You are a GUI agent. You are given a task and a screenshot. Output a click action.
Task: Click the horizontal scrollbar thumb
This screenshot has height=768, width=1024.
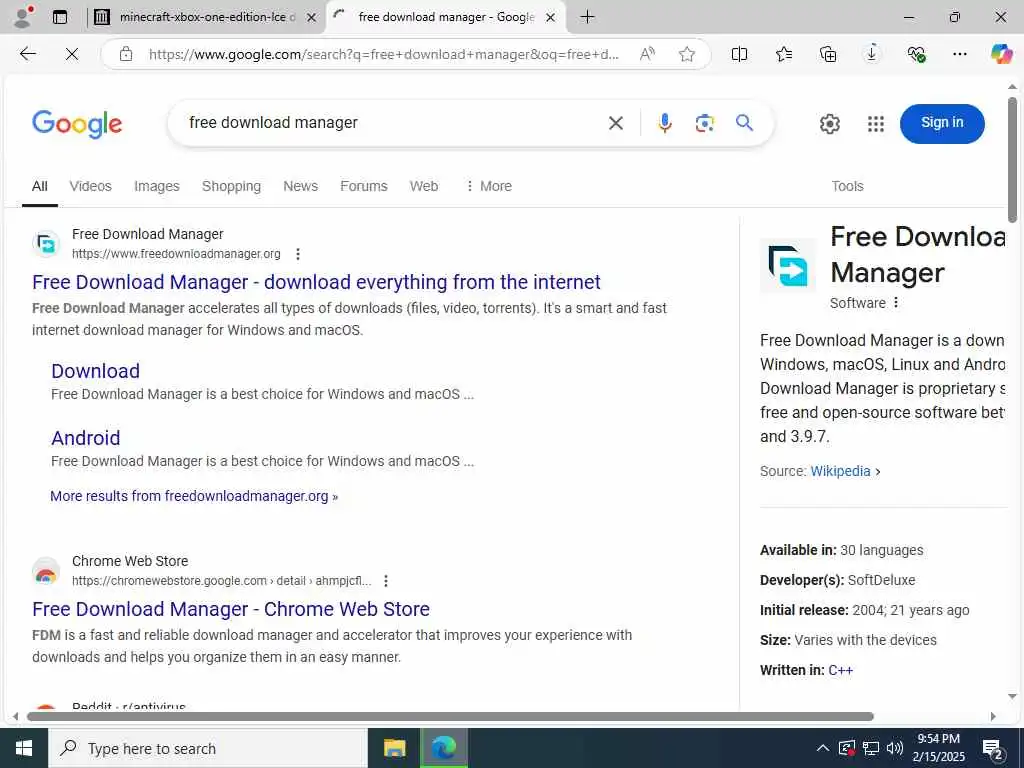point(450,716)
